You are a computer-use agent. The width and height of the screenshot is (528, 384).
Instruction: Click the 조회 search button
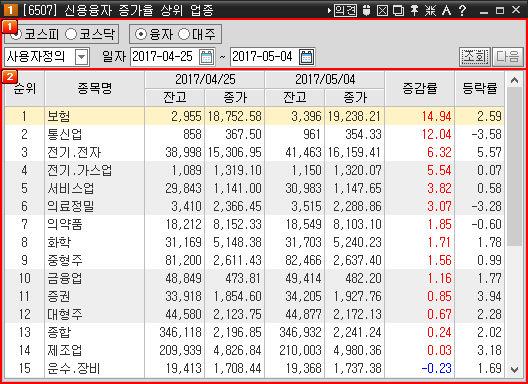(474, 57)
